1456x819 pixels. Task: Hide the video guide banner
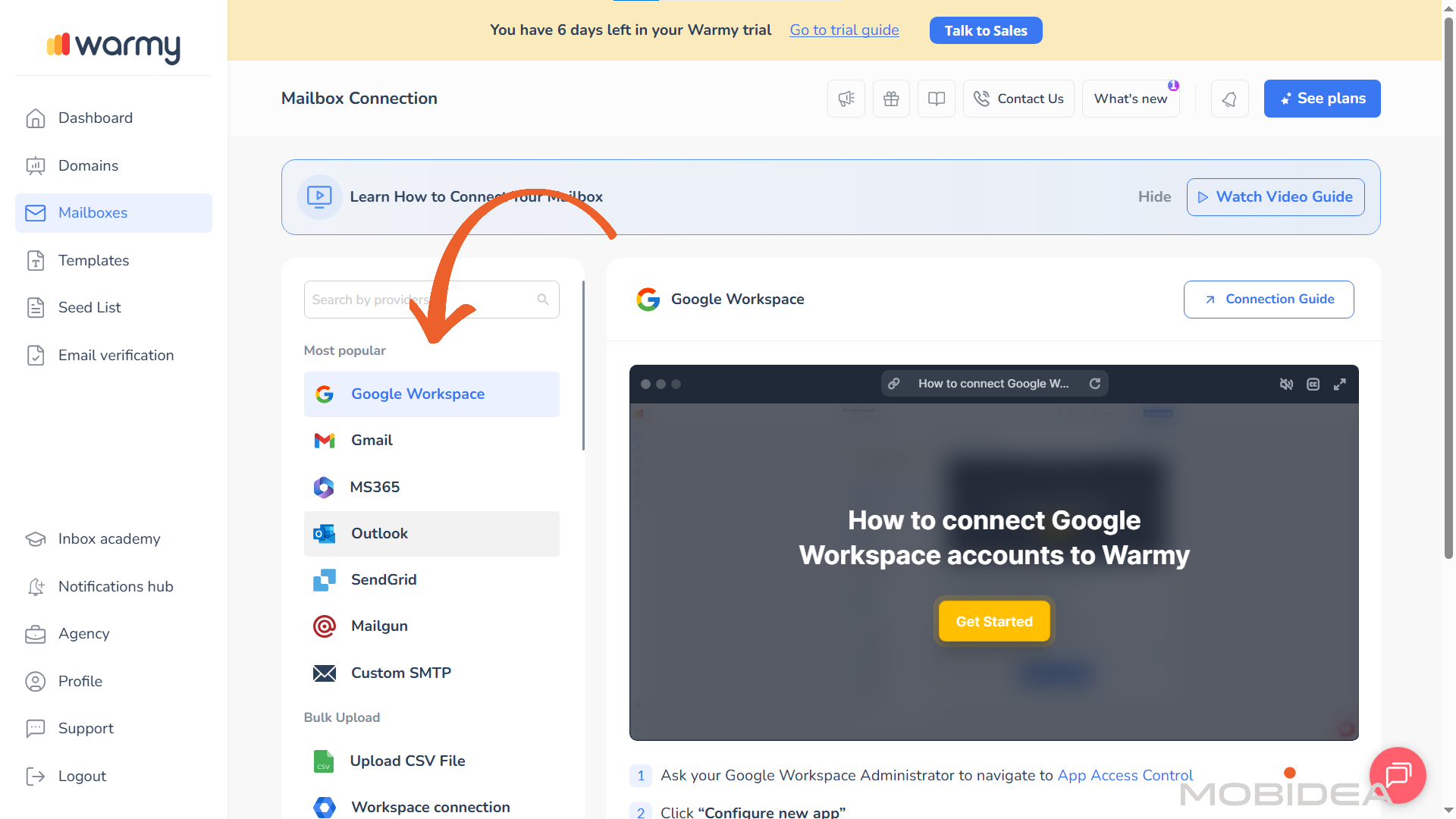pyautogui.click(x=1154, y=196)
